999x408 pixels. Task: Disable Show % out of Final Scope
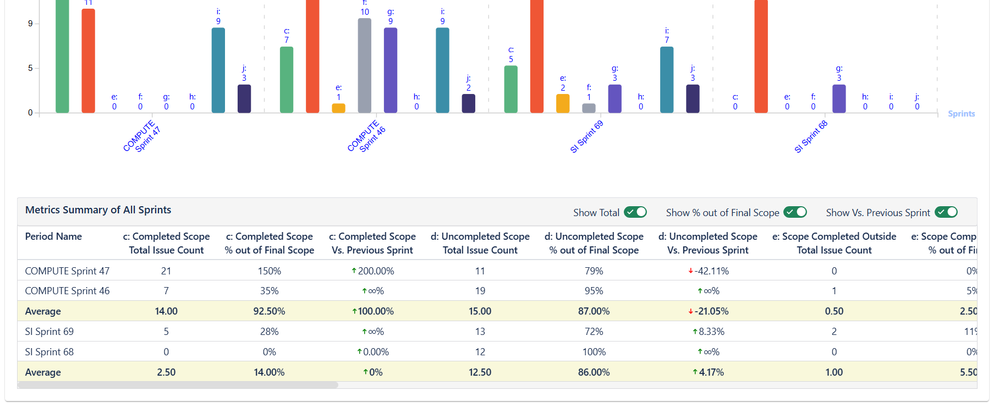coord(795,212)
